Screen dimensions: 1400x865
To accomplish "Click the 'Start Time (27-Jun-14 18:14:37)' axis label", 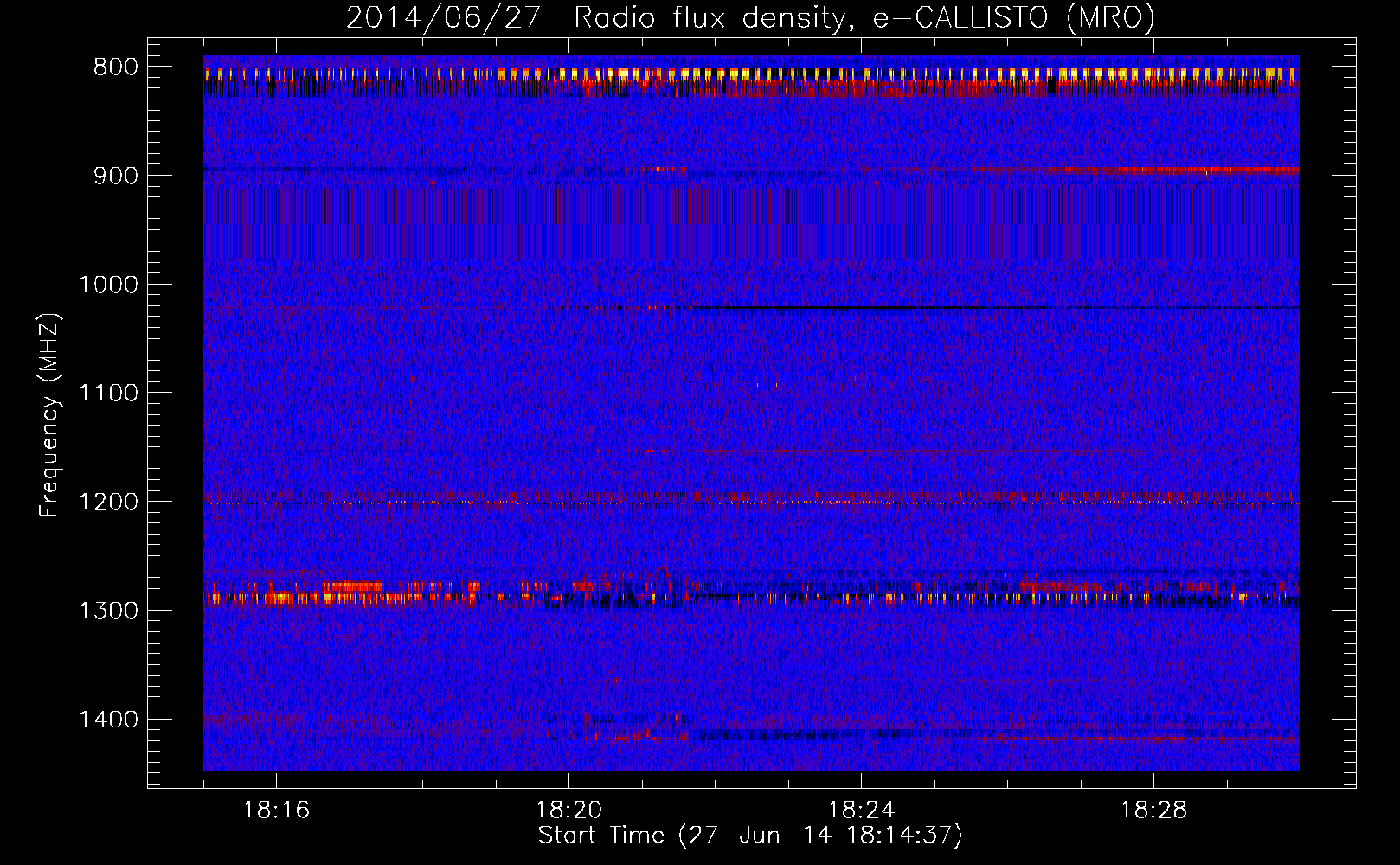I will coord(750,836).
